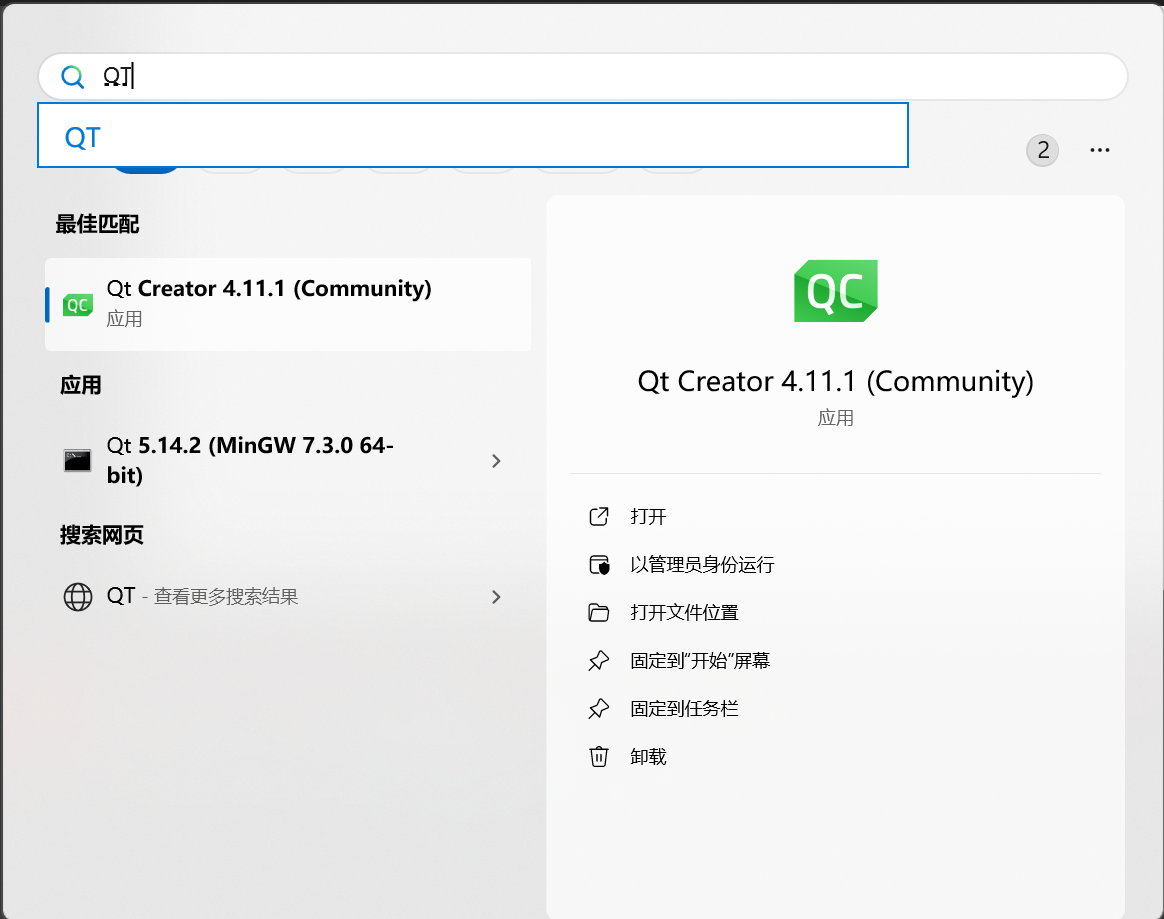This screenshot has width=1164, height=919.
Task: Click pin icon for 固定到"开始"屏幕
Action: pos(598,661)
